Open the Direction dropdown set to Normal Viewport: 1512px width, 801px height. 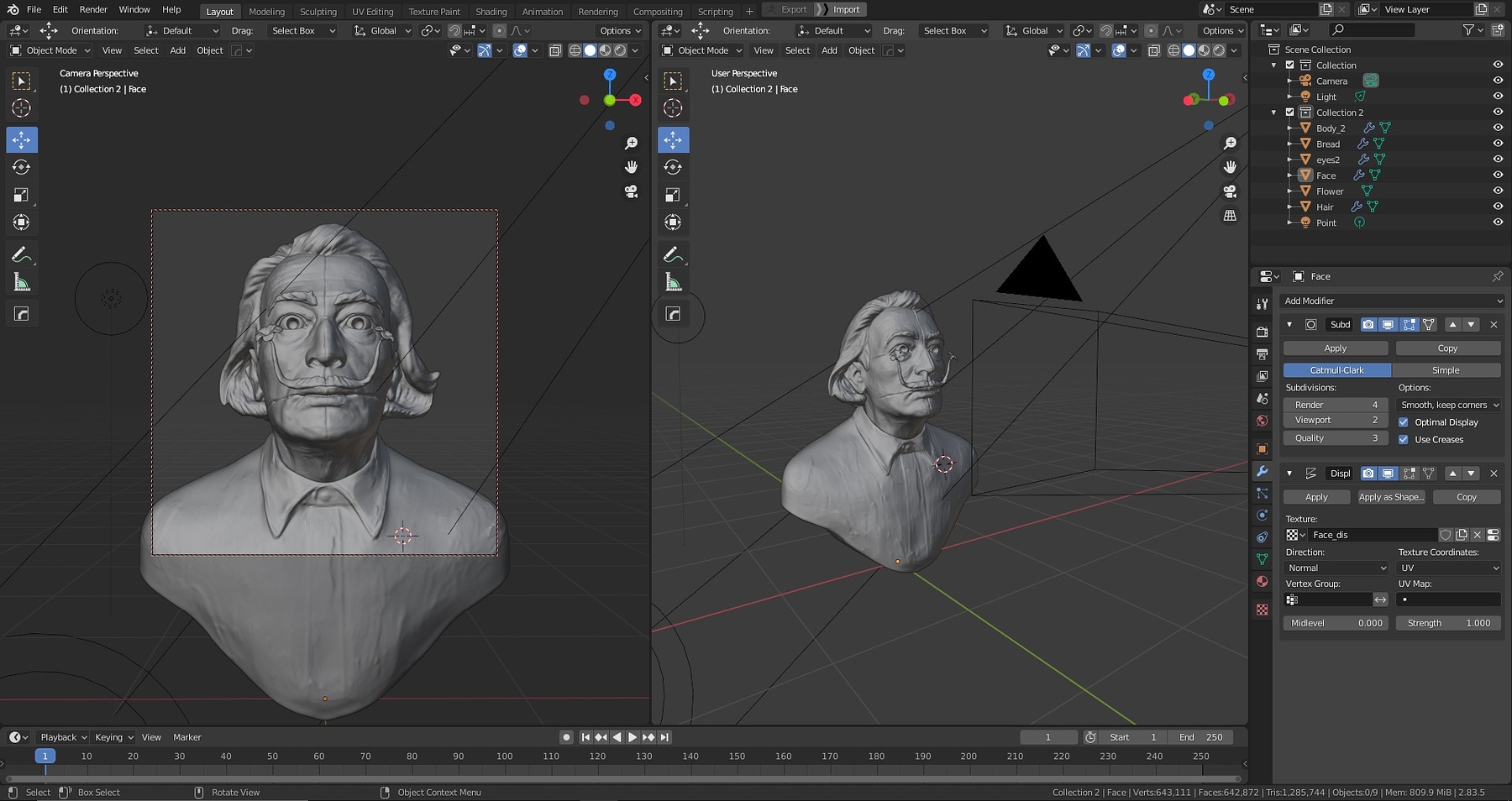[1336, 568]
